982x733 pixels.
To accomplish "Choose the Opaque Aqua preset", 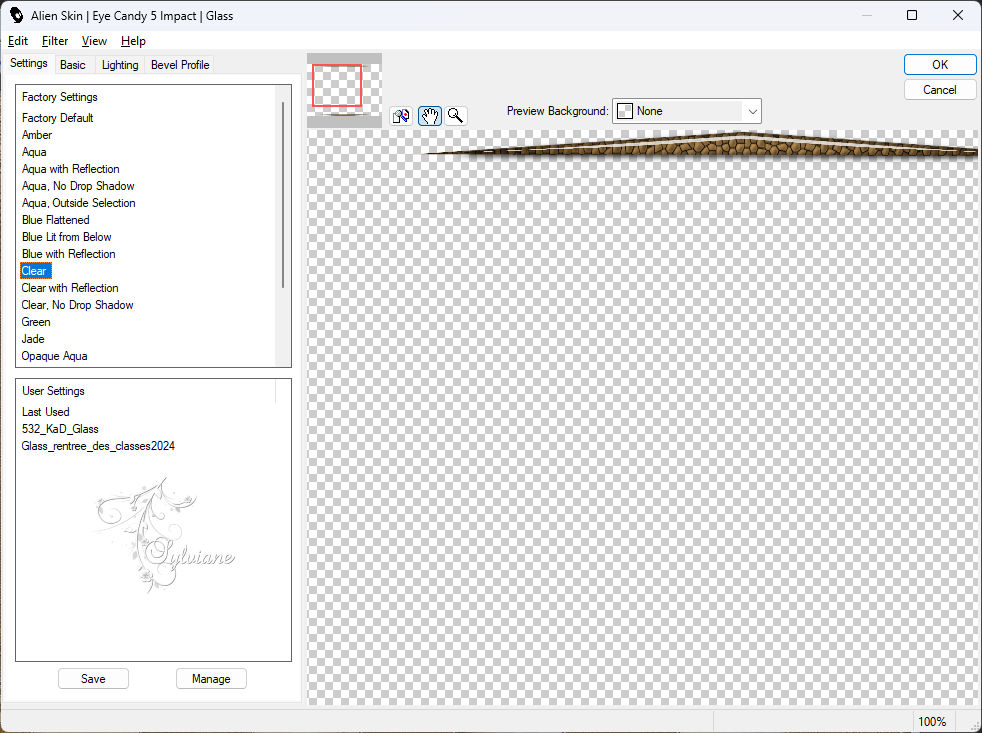I will [x=54, y=356].
